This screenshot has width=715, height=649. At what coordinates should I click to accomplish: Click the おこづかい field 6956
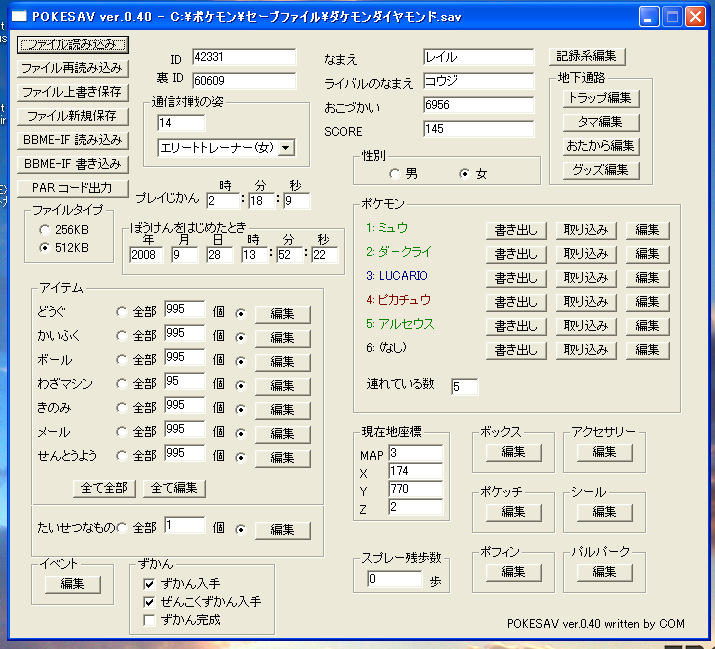tap(478, 105)
